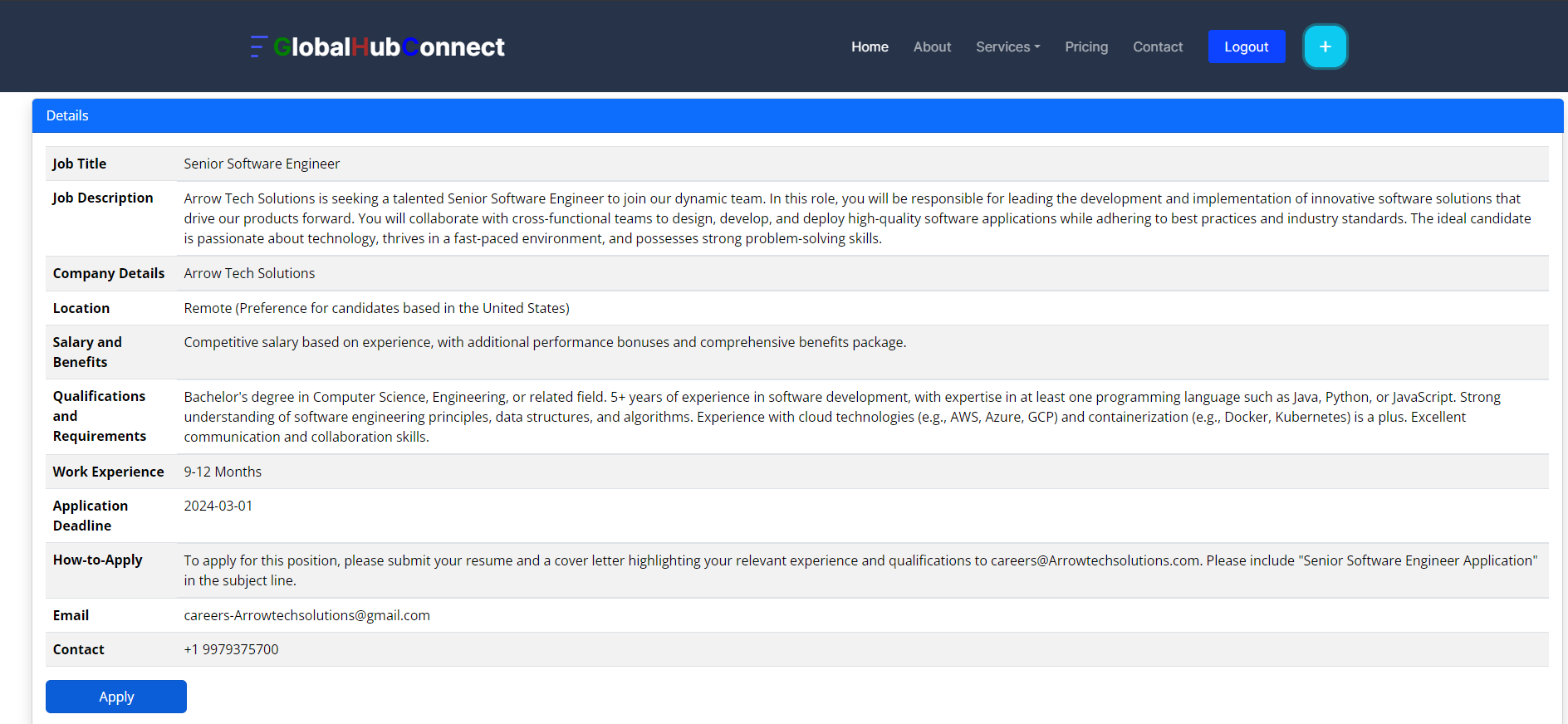Click the 9-12 Months work experience value
The image size is (1568, 724).
click(x=223, y=472)
